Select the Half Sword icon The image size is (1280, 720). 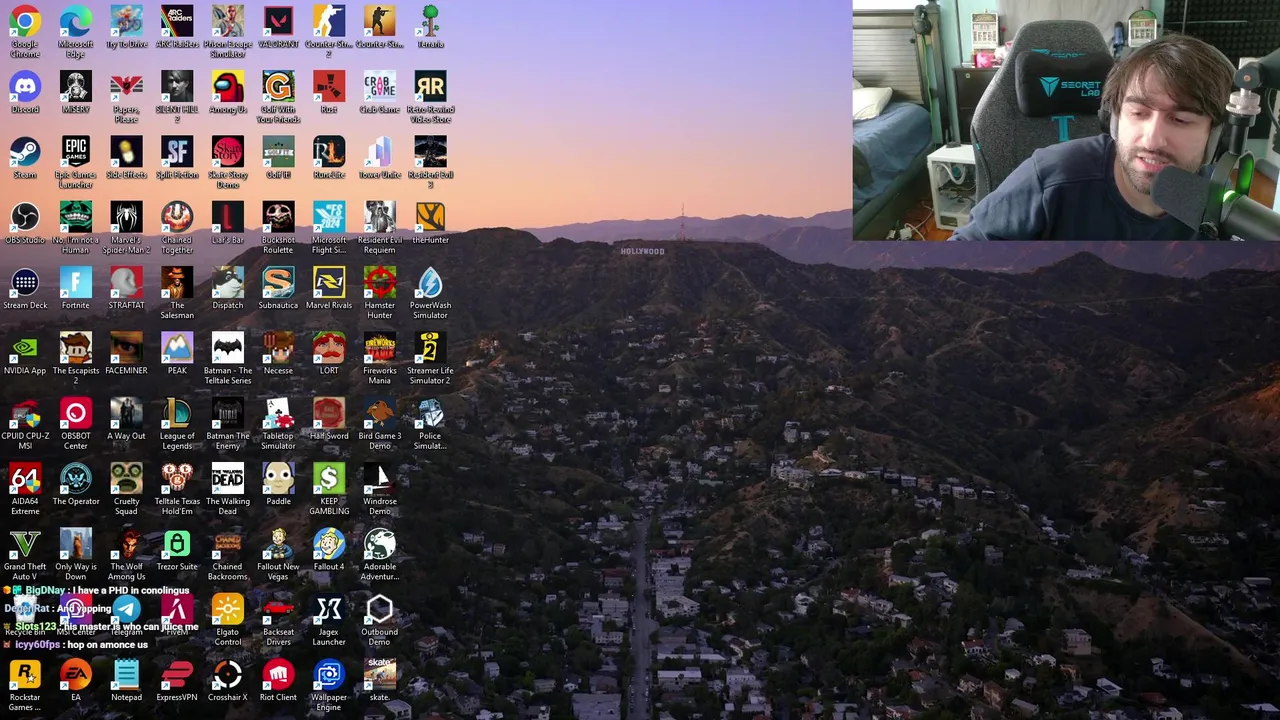tap(329, 413)
